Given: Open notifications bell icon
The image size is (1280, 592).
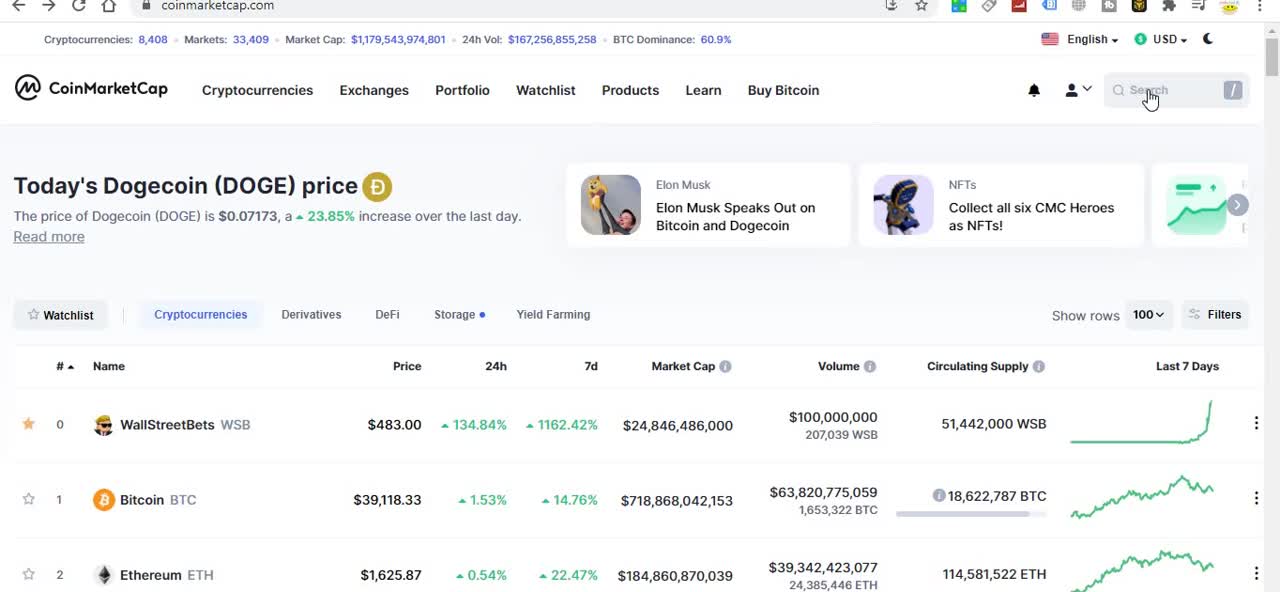Looking at the screenshot, I should pyautogui.click(x=1034, y=90).
